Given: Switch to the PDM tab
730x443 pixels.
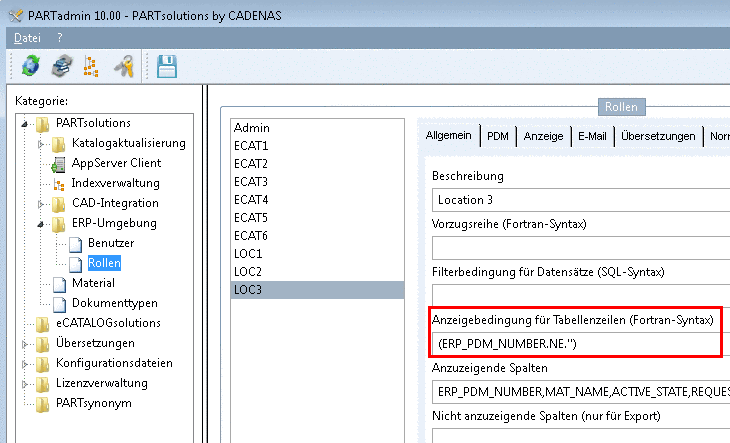Looking at the screenshot, I should coord(498,136).
